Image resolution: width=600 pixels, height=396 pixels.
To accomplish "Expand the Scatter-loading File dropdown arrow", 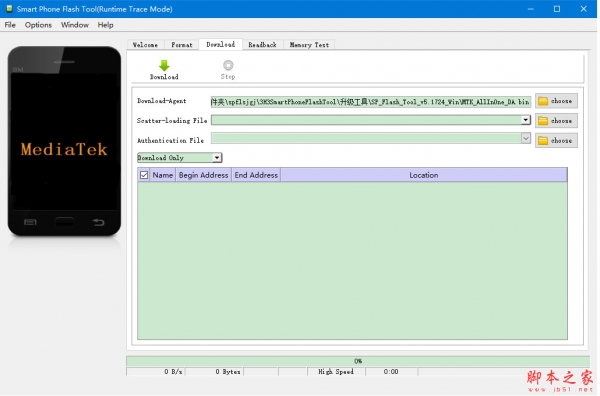I will pos(526,120).
